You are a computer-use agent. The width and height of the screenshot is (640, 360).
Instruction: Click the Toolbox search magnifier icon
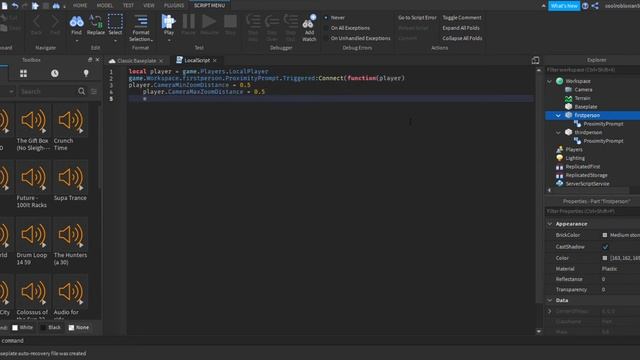coord(82,91)
